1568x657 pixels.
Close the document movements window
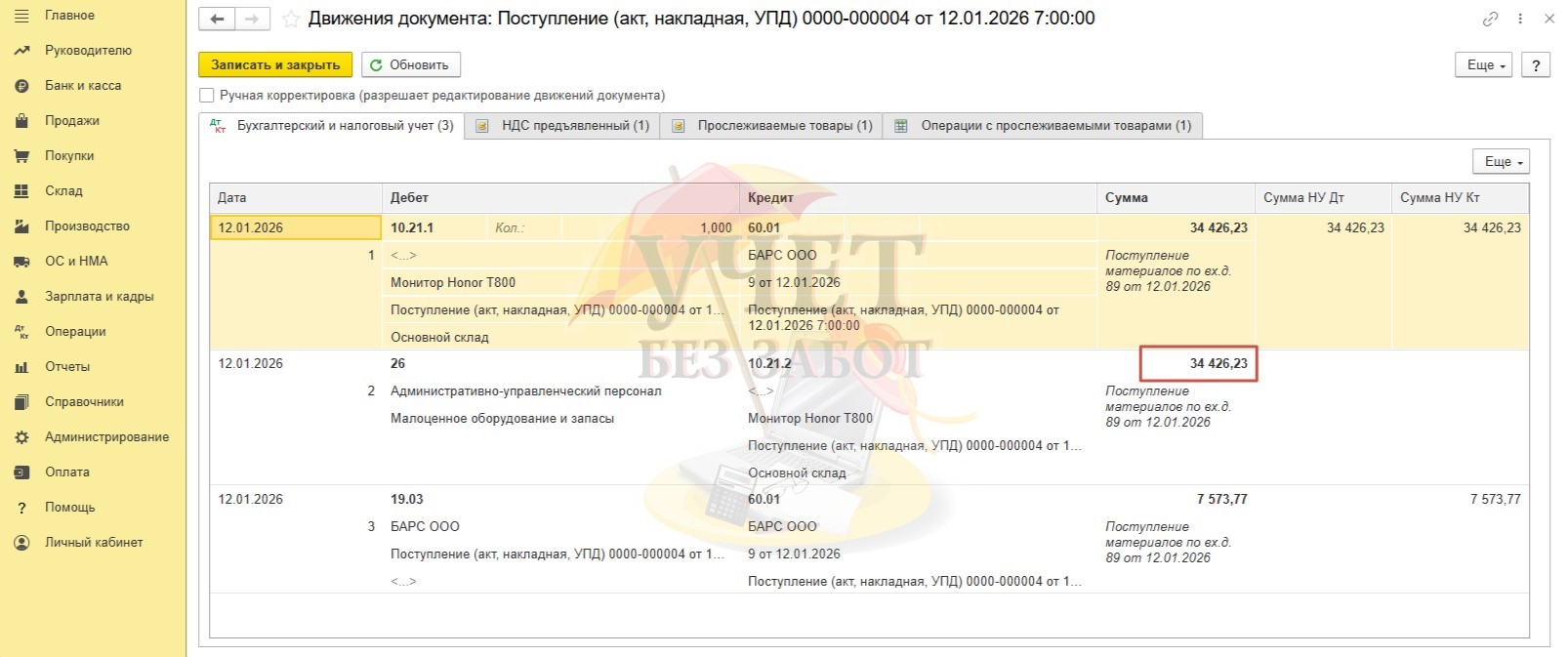pyautogui.click(x=1549, y=19)
